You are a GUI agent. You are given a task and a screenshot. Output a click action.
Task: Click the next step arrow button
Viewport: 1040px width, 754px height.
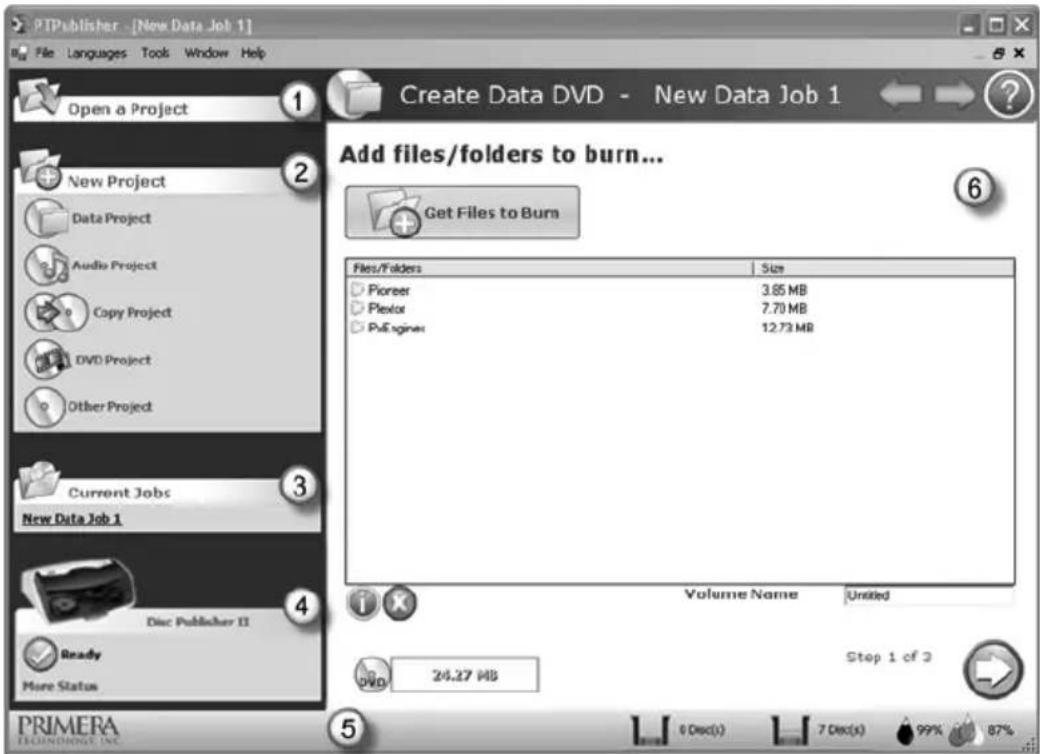pyautogui.click(x=992, y=670)
